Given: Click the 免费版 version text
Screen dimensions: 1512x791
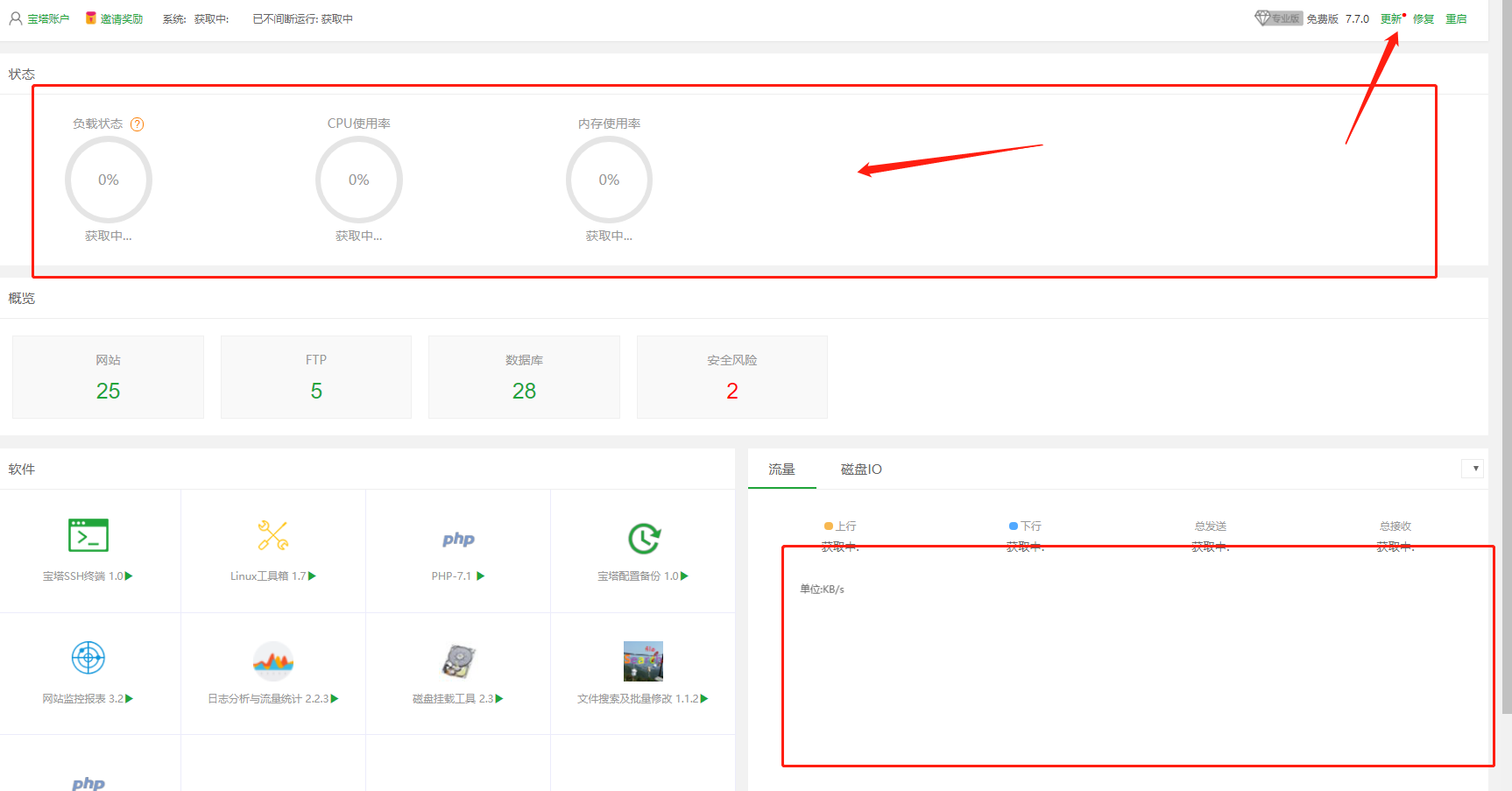Looking at the screenshot, I should click(x=1323, y=18).
